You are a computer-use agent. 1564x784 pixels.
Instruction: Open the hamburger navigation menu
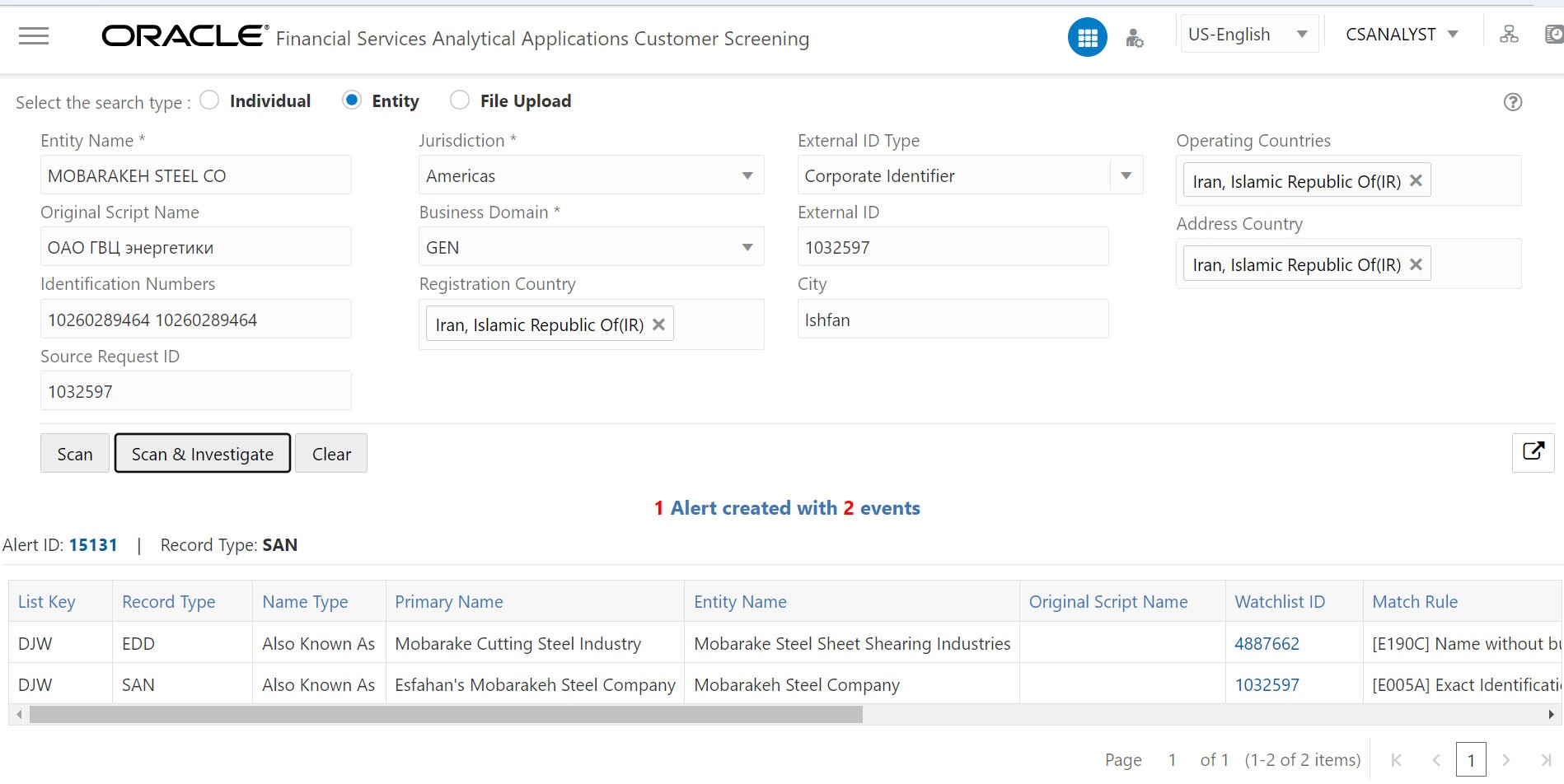point(34,35)
